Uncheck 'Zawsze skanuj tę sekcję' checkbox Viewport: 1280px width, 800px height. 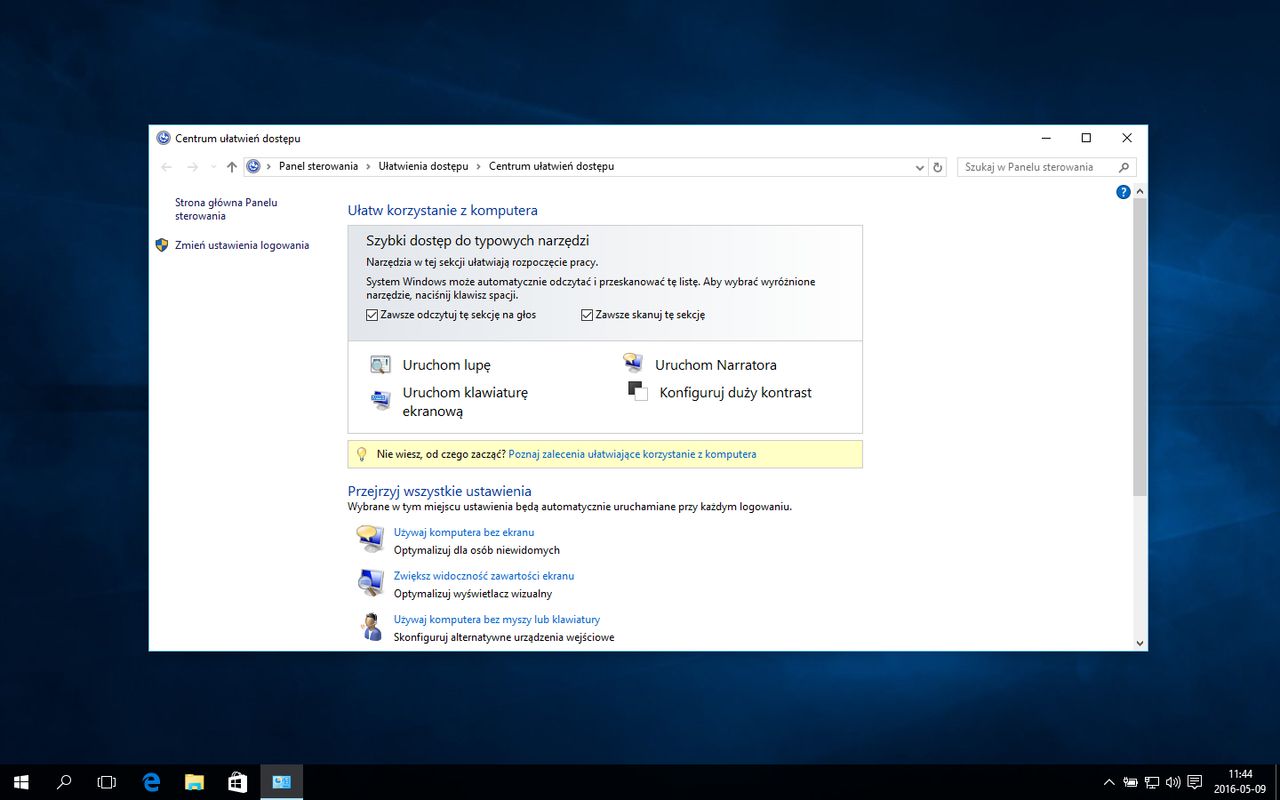pos(587,315)
